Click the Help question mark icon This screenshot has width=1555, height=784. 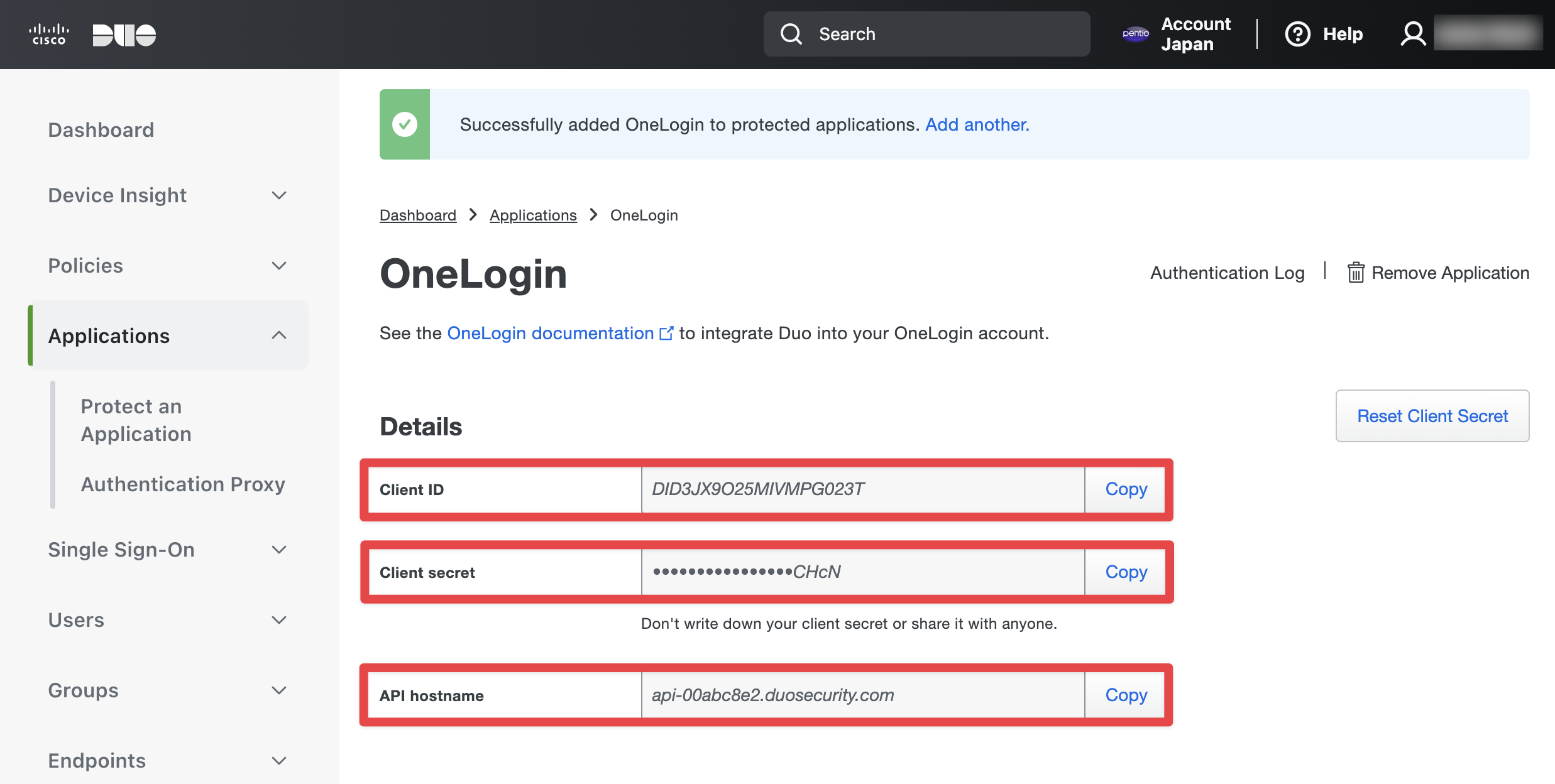click(x=1298, y=34)
